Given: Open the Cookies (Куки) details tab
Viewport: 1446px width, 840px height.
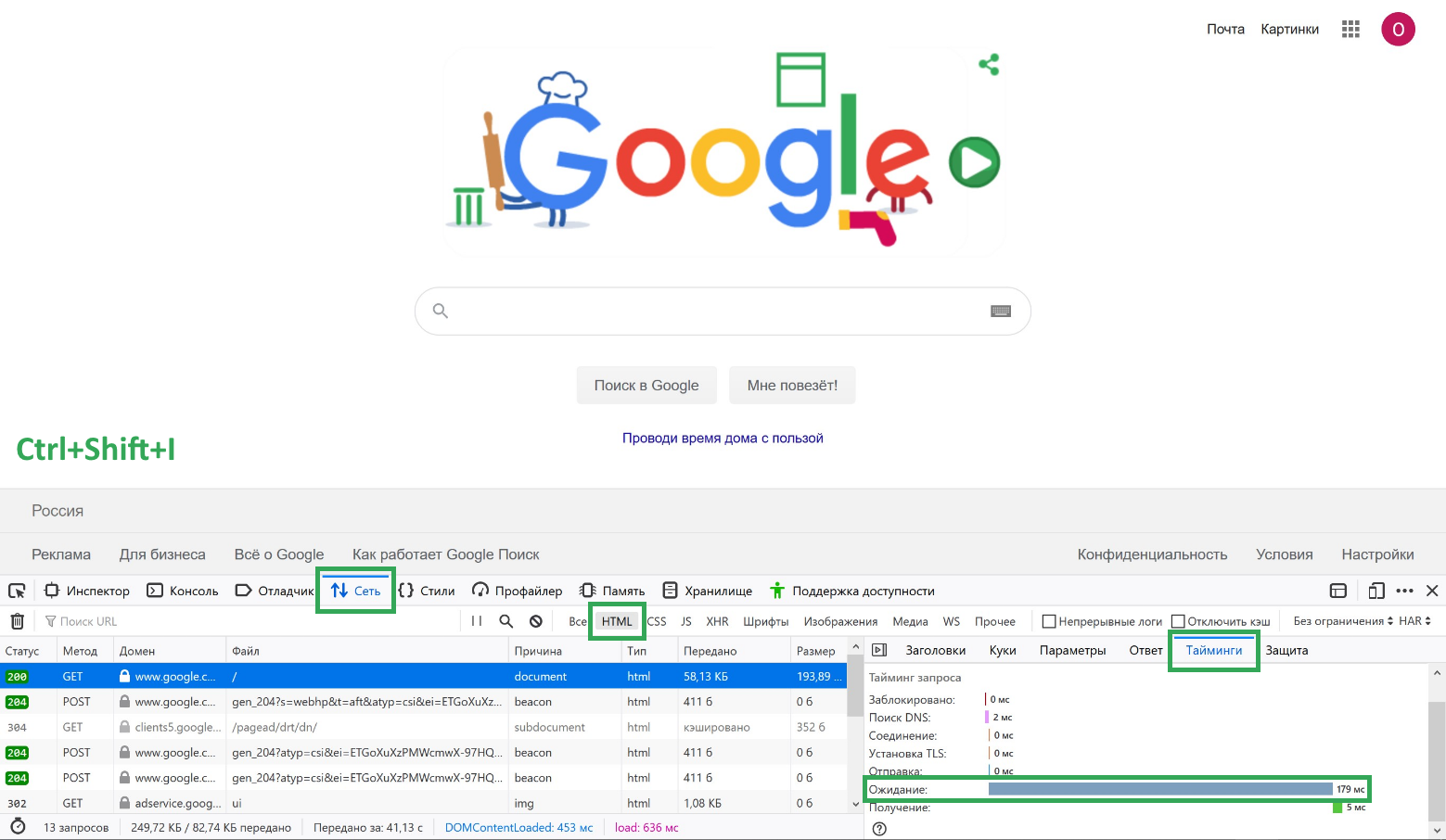Looking at the screenshot, I should tap(1003, 650).
